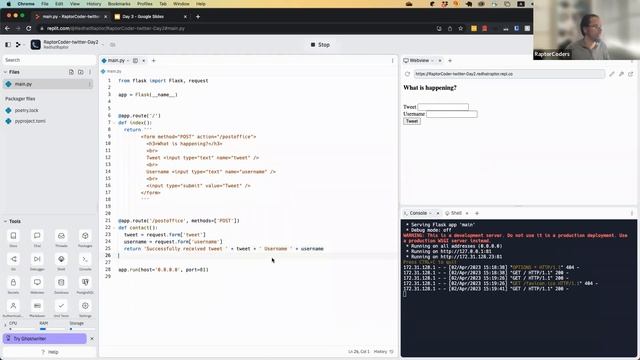The image size is (640, 360).
Task: Close the main.py editor tab
Action: [x=144, y=60]
